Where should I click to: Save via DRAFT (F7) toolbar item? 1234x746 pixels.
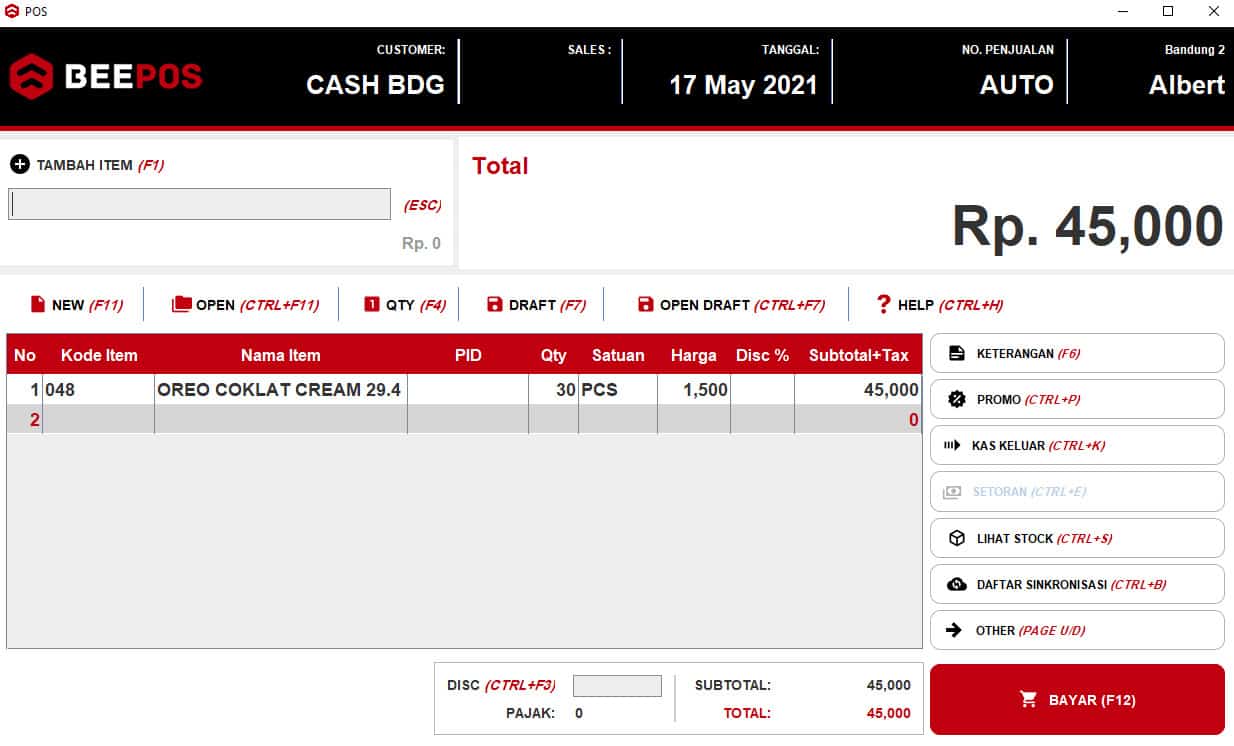coord(536,304)
